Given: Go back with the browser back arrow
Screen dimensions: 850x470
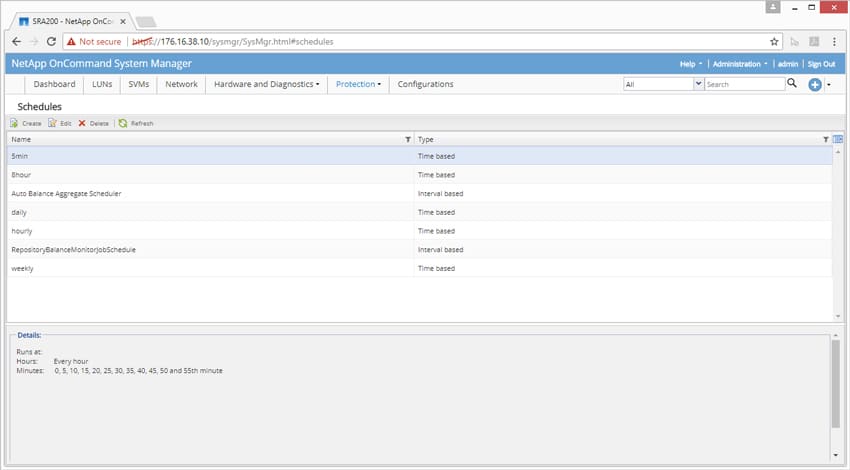Looking at the screenshot, I should click(16, 42).
